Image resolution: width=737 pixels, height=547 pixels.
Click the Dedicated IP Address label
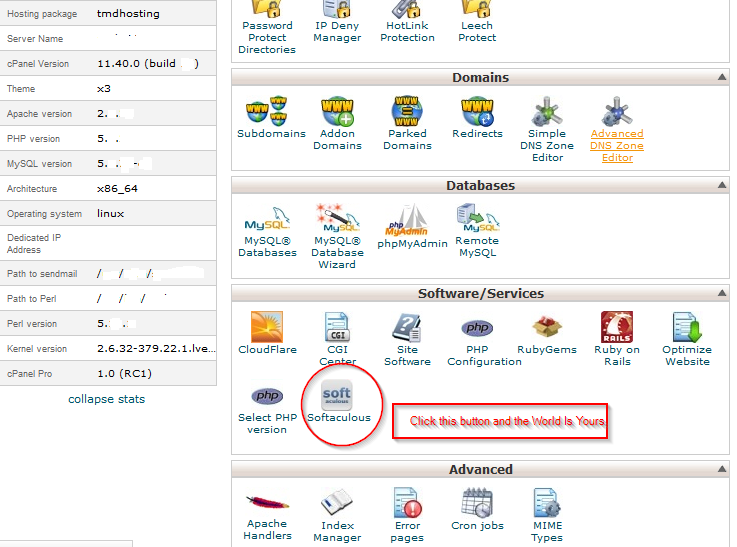point(34,243)
